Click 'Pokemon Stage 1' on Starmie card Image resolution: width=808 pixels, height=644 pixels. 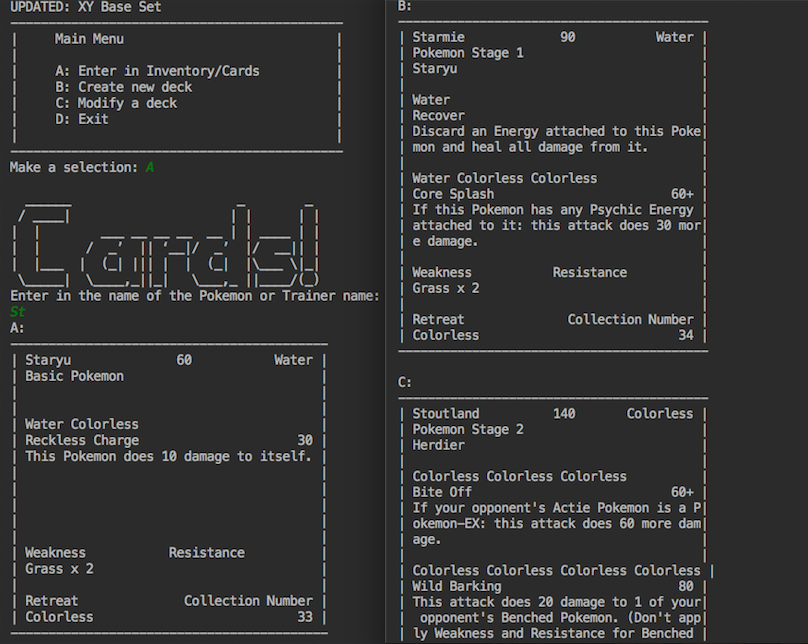point(468,53)
